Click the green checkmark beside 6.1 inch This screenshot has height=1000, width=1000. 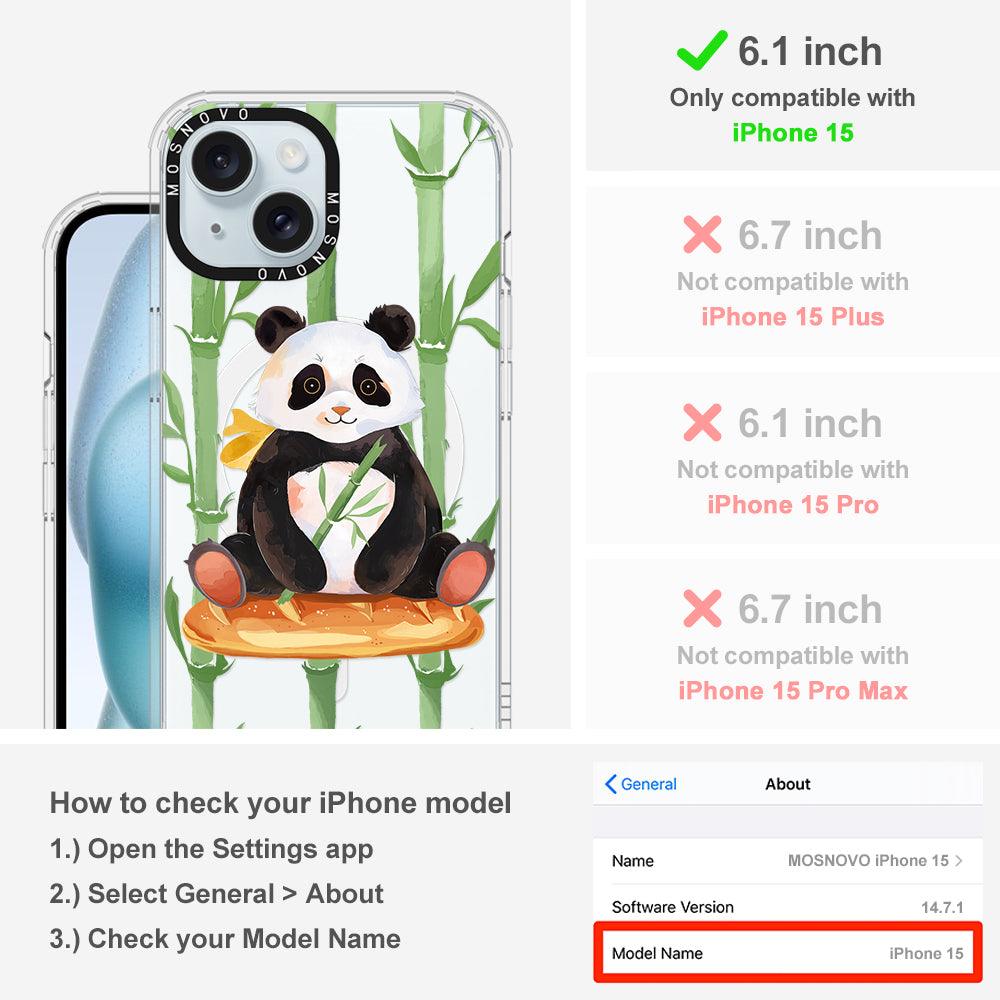(x=702, y=50)
